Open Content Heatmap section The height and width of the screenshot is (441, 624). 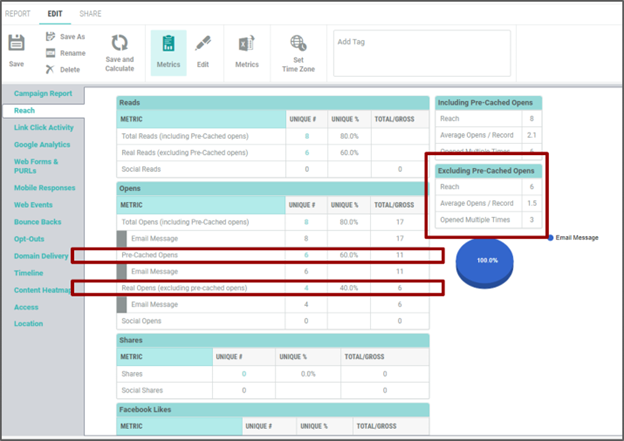43,290
